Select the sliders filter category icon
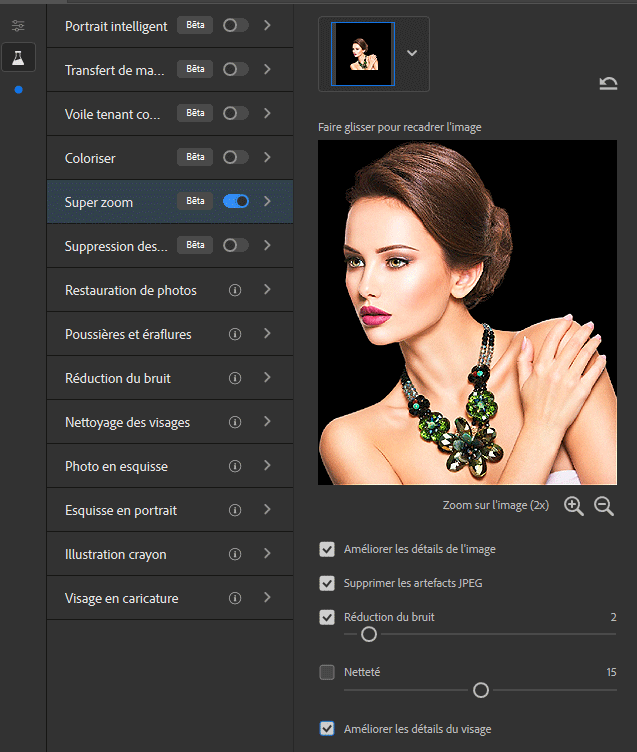637x752 pixels. tap(18, 25)
